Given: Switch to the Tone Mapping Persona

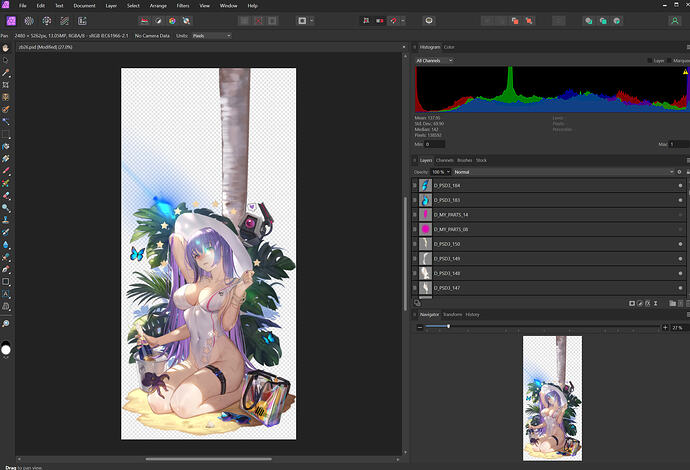Looking at the screenshot, I should 65,21.
